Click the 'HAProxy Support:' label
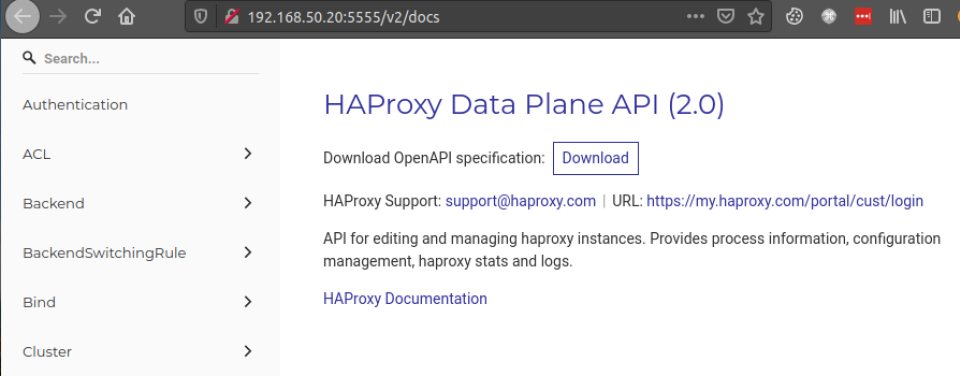960x376 pixels. coord(382,201)
